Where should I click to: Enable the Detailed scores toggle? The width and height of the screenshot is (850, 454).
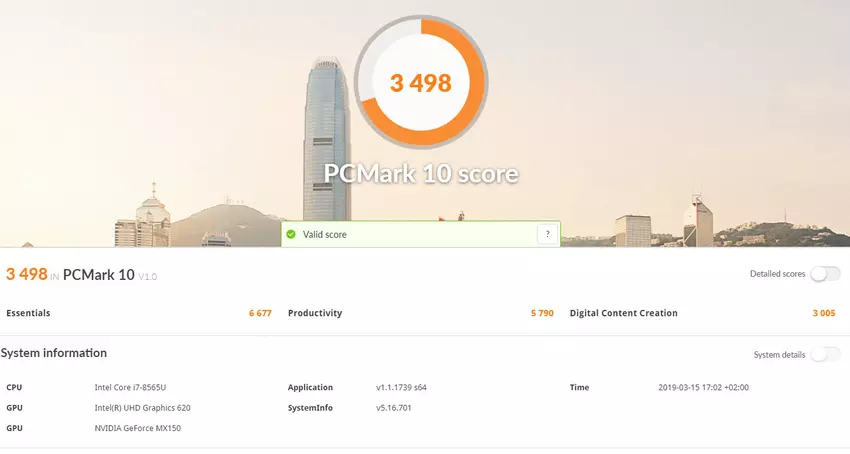825,274
